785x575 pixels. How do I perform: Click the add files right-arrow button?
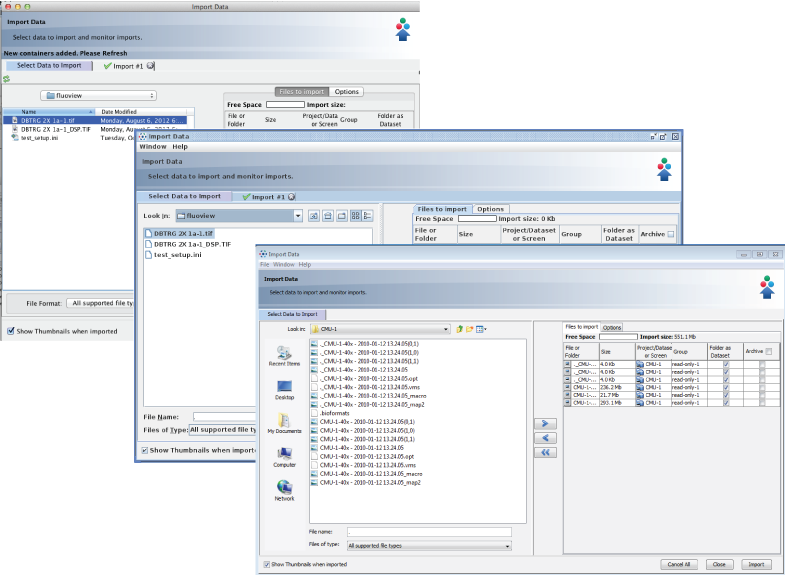(x=545, y=424)
